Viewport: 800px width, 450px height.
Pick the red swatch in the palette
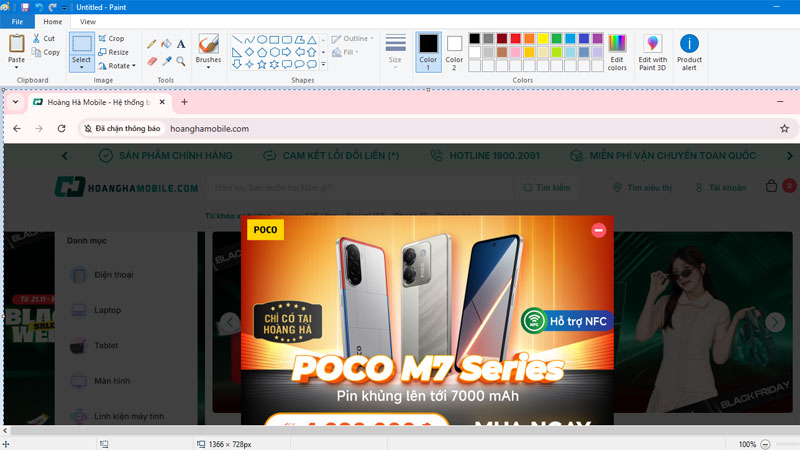(515, 39)
